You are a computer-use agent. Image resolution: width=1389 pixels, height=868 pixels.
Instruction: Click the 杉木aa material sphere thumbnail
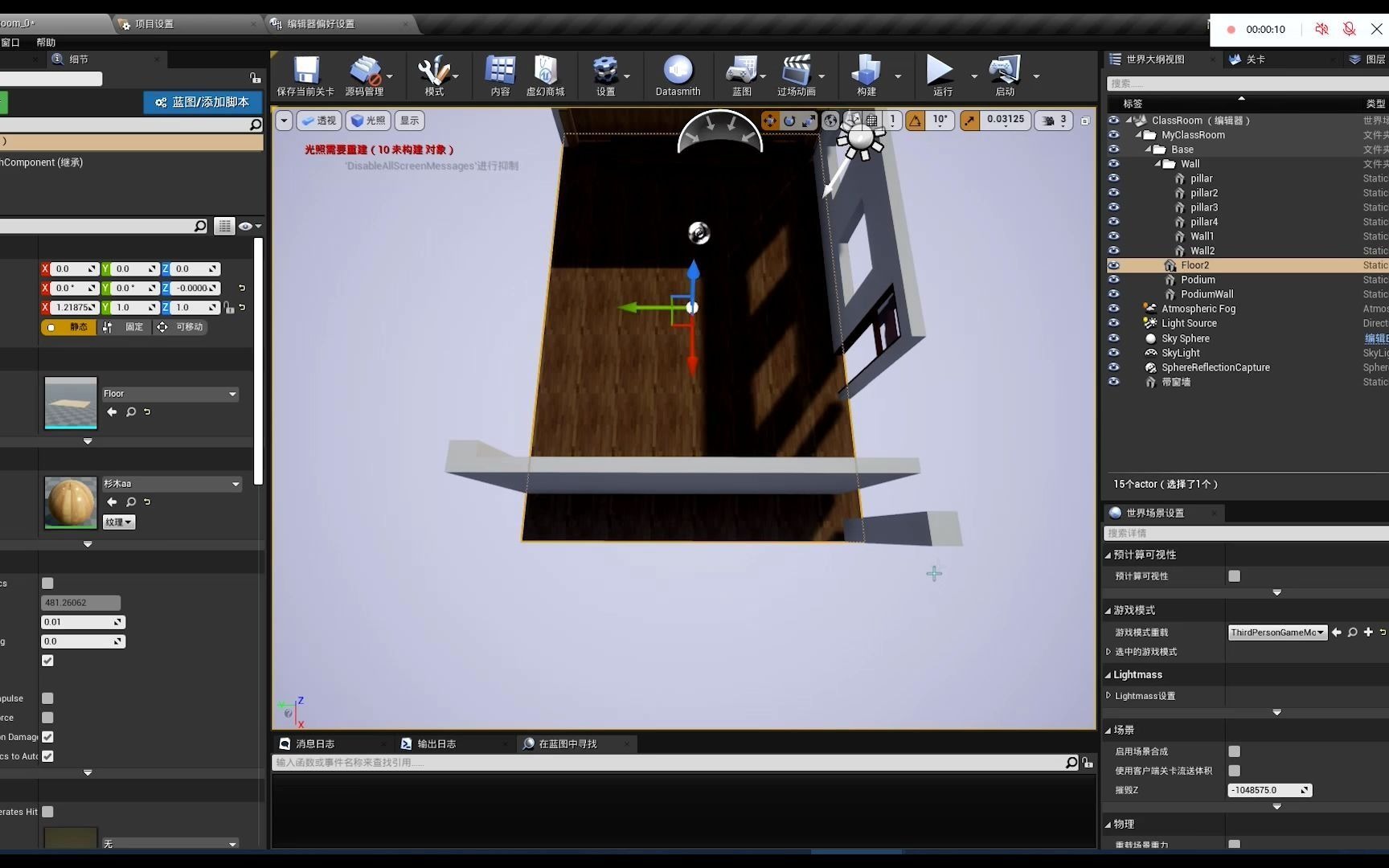pyautogui.click(x=70, y=503)
